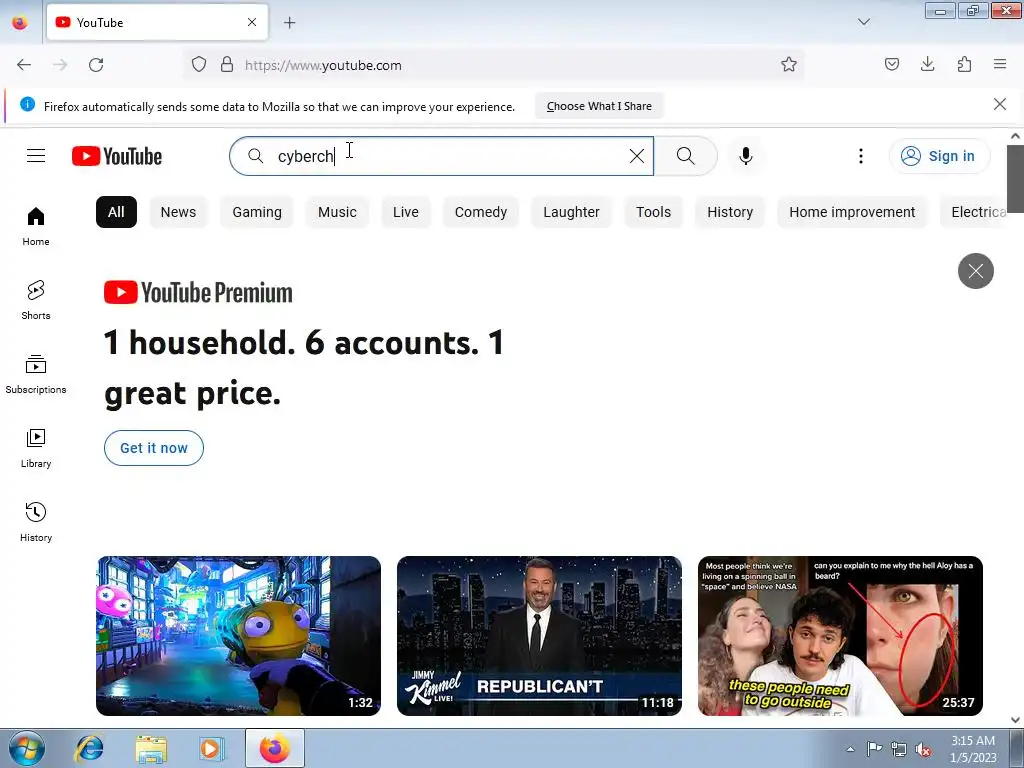
Task: Open a new browser tab
Action: [289, 23]
